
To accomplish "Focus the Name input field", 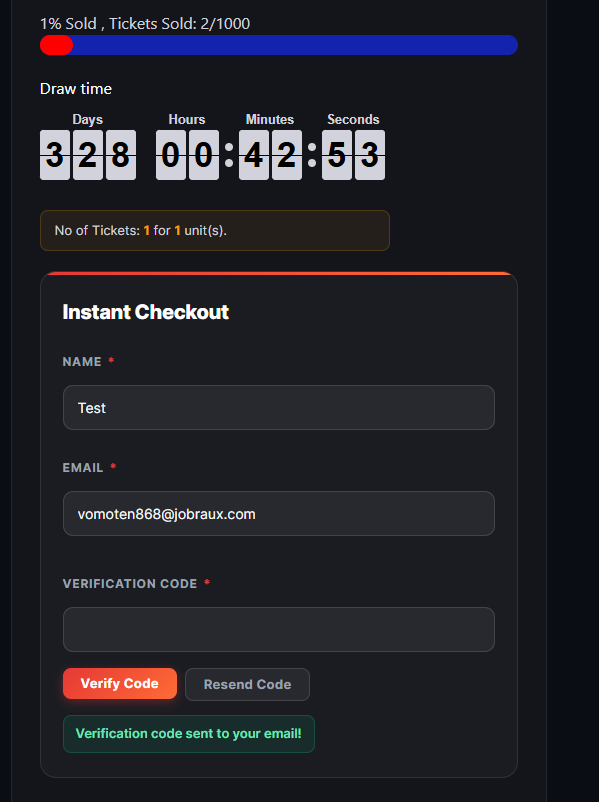I will click(x=279, y=408).
